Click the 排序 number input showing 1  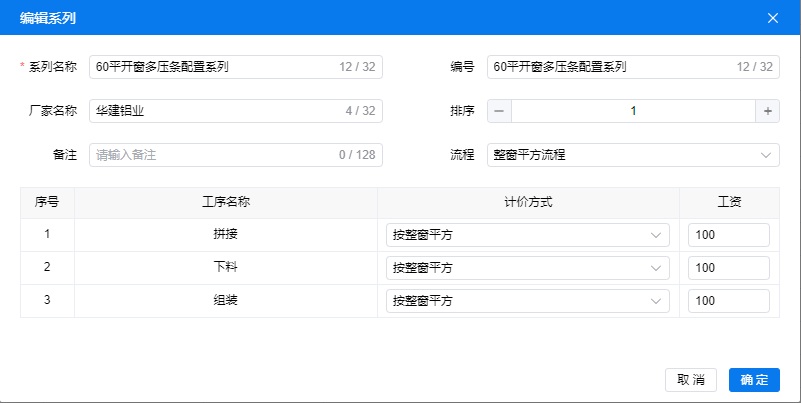pos(633,111)
